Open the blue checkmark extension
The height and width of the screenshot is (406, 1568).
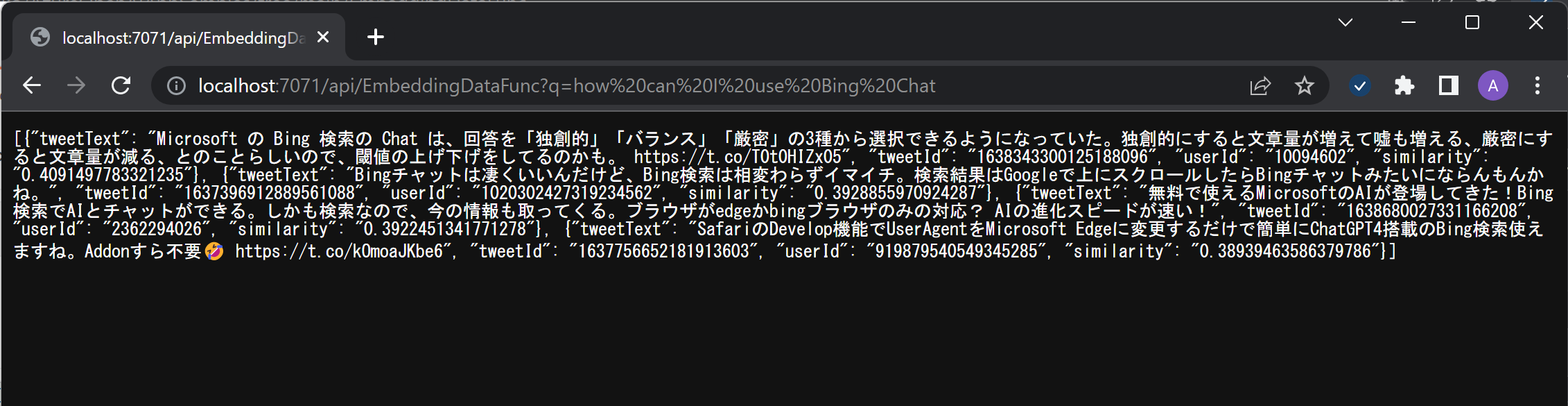pyautogui.click(x=1360, y=85)
